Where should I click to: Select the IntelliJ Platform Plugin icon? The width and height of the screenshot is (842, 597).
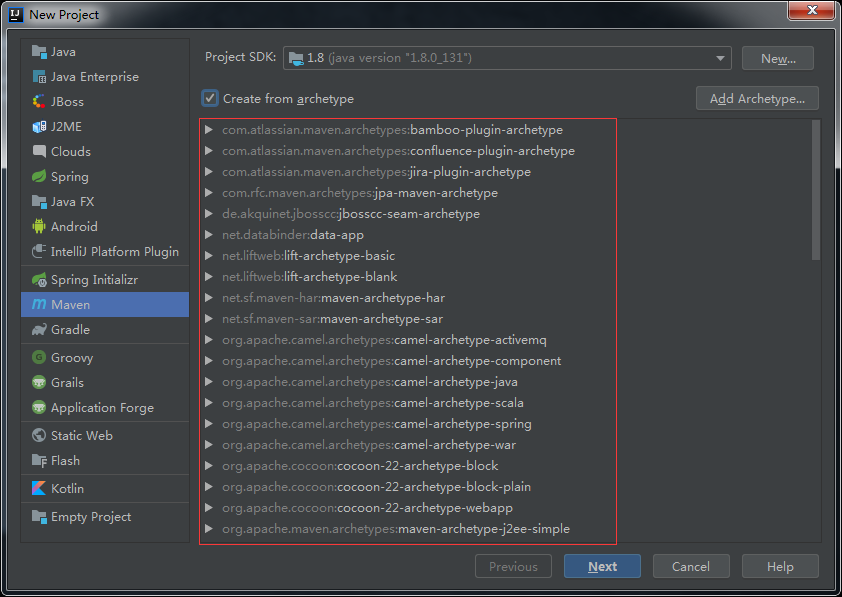[x=39, y=251]
